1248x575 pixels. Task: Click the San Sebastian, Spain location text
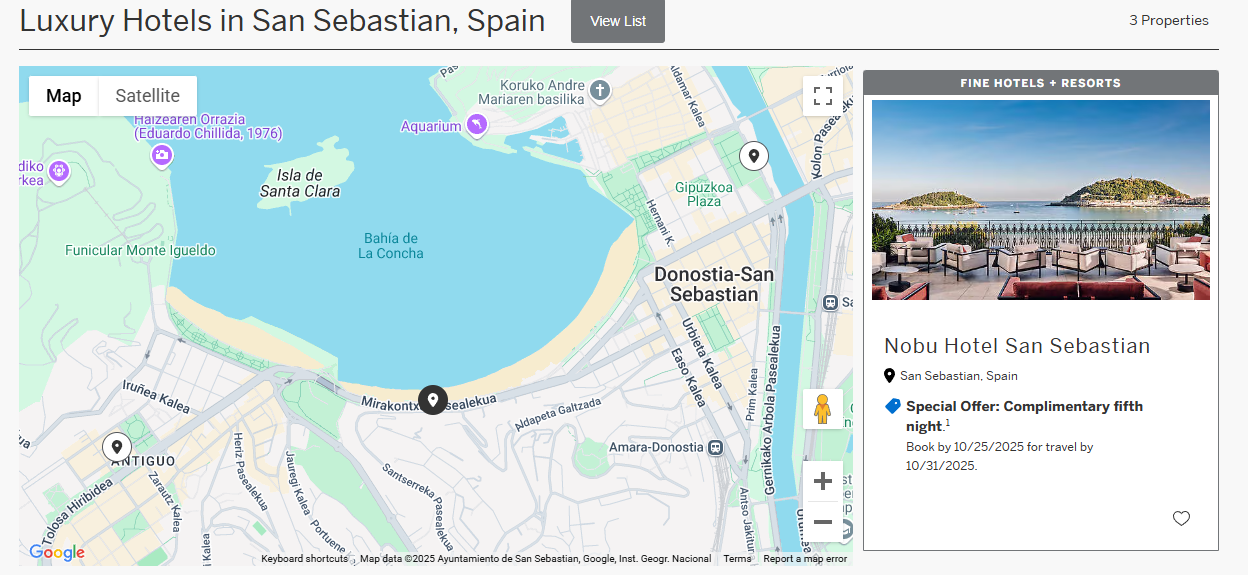click(x=959, y=376)
